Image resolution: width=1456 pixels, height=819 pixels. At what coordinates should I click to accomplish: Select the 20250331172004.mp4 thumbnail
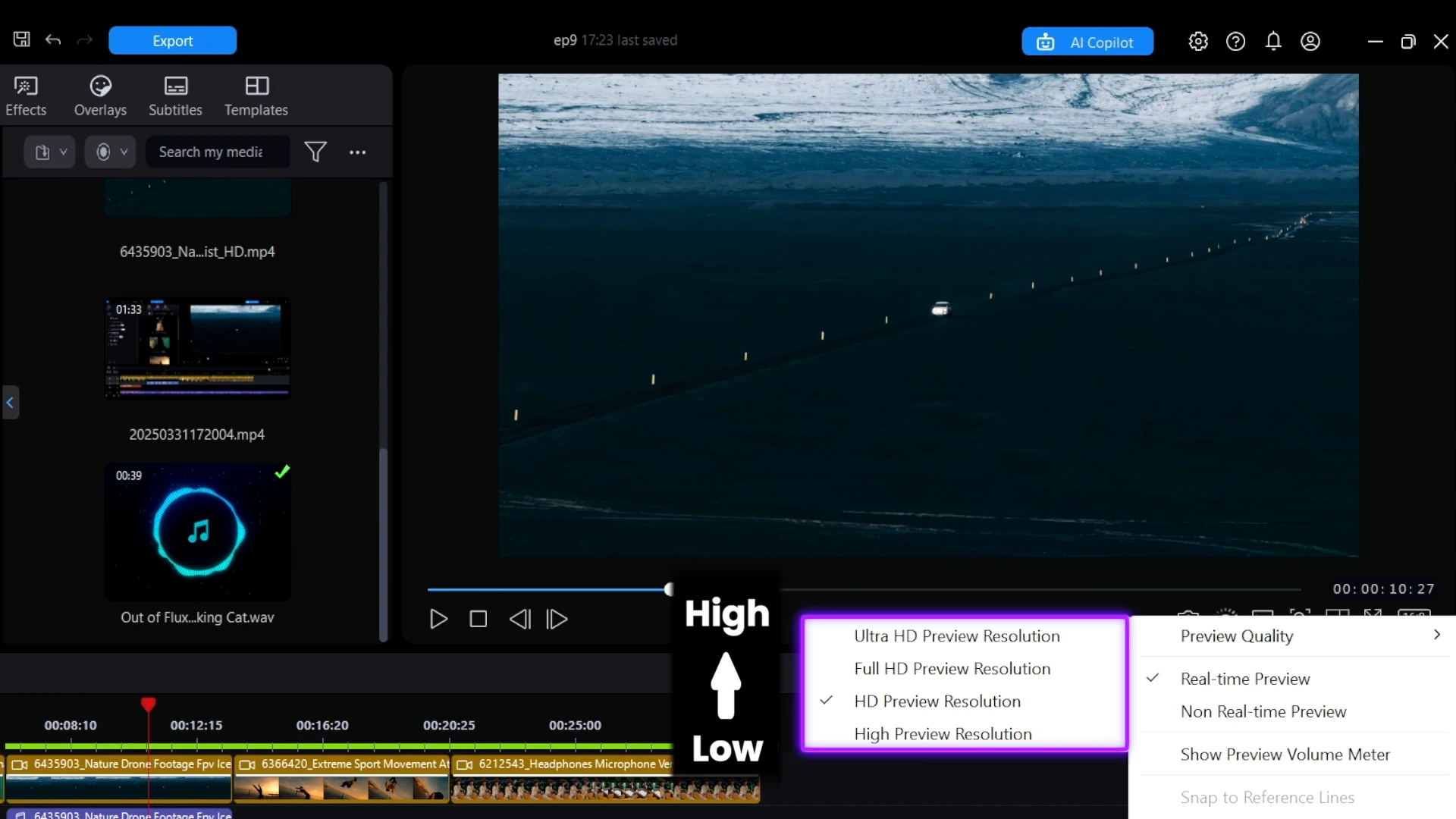pos(197,348)
